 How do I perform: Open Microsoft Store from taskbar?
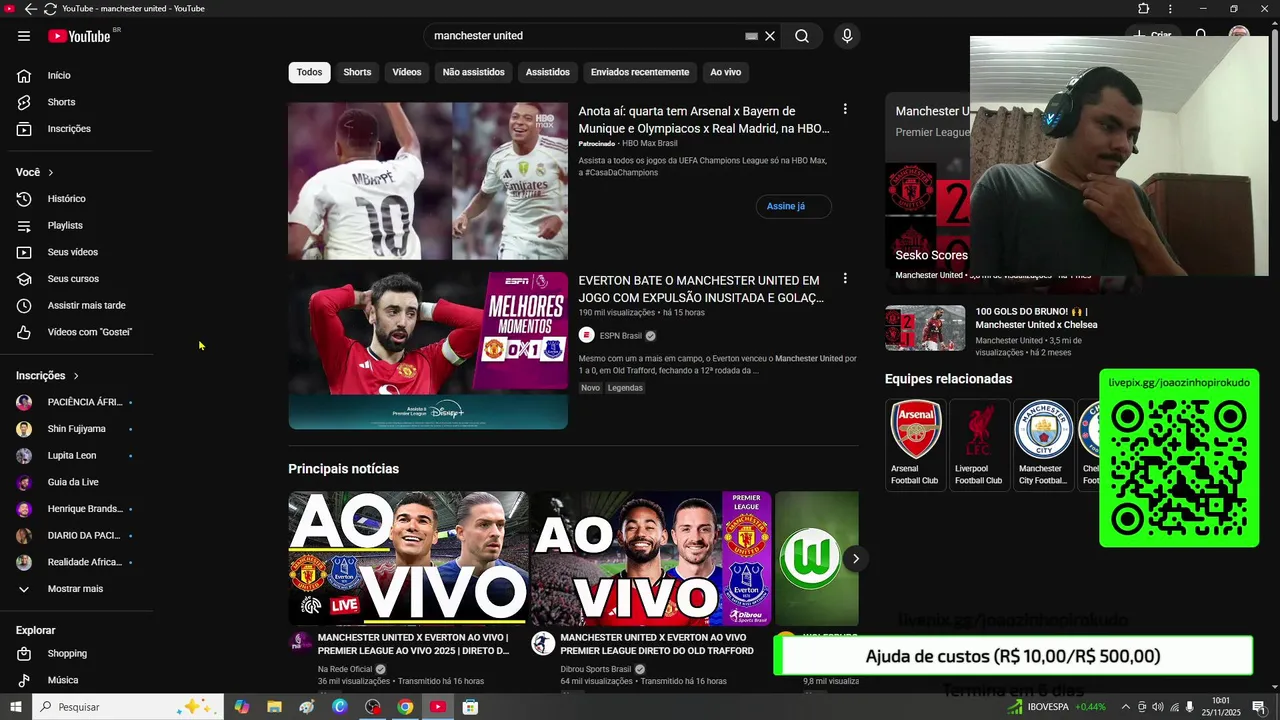click(470, 707)
